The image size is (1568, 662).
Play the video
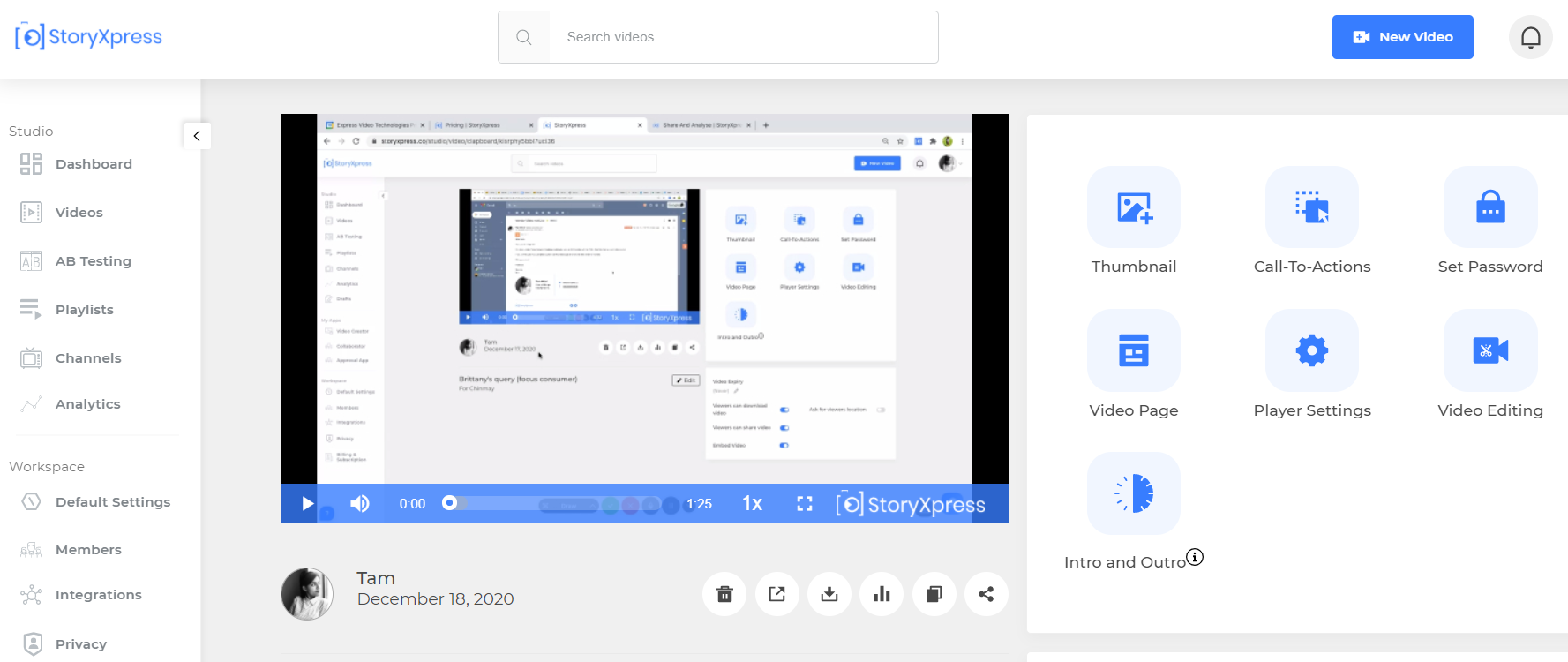pyautogui.click(x=307, y=503)
